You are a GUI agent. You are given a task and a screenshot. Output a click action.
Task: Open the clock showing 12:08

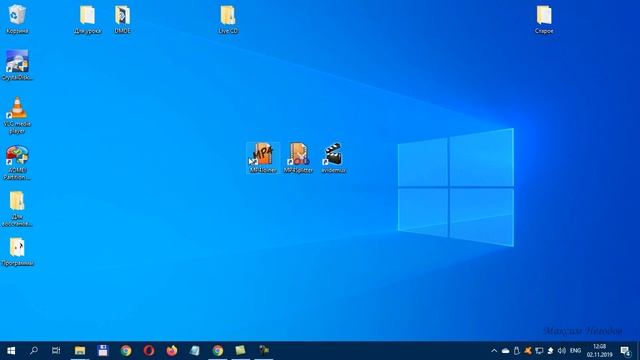(x=600, y=351)
